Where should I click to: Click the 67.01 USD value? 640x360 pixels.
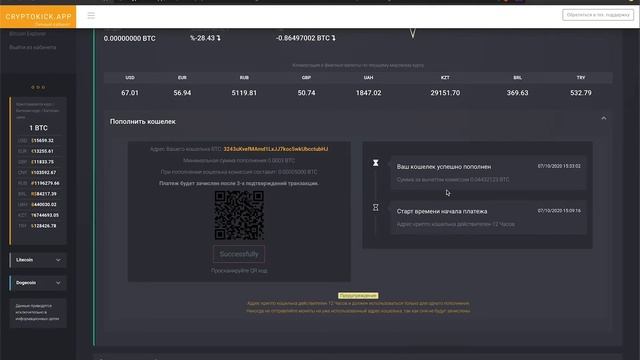130,93
